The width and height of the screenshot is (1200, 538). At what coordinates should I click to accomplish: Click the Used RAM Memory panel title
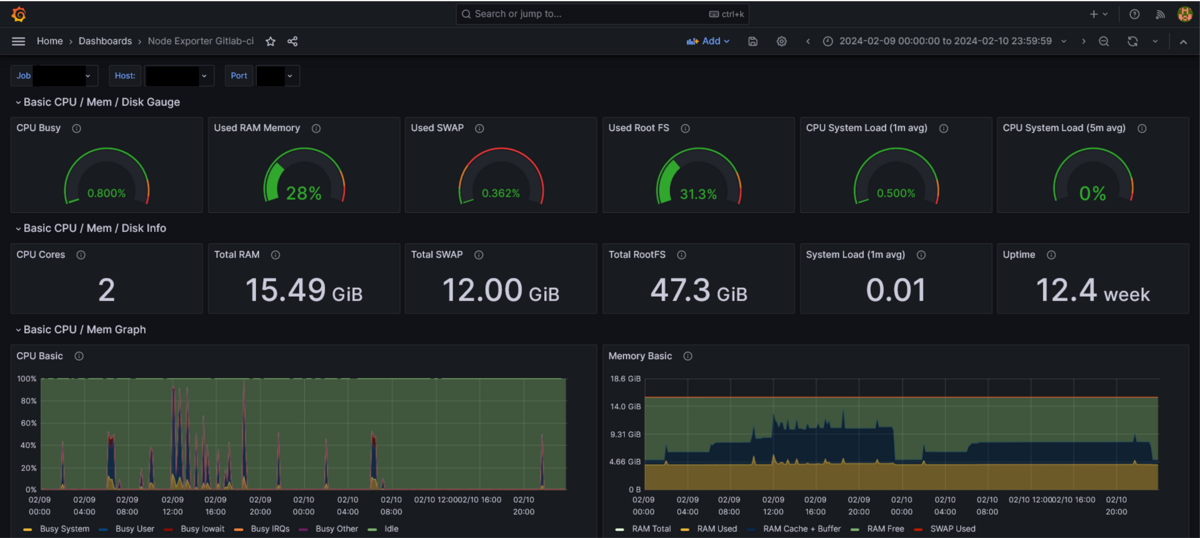click(x=257, y=128)
